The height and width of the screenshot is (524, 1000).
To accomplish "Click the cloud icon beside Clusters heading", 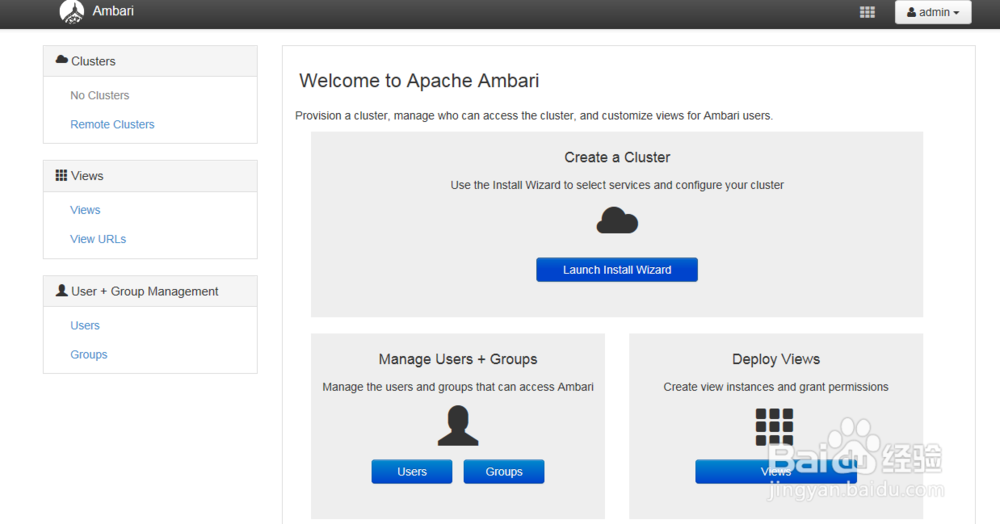I will coord(62,60).
